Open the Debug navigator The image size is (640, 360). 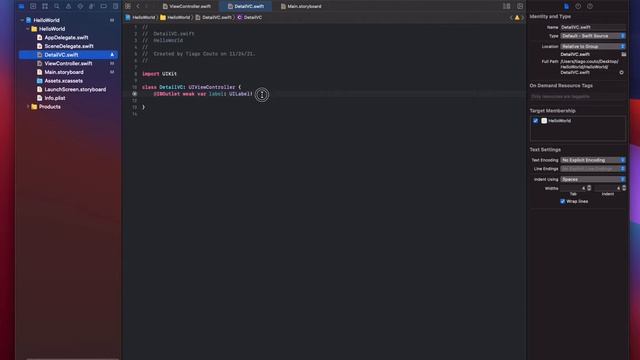point(92,7)
